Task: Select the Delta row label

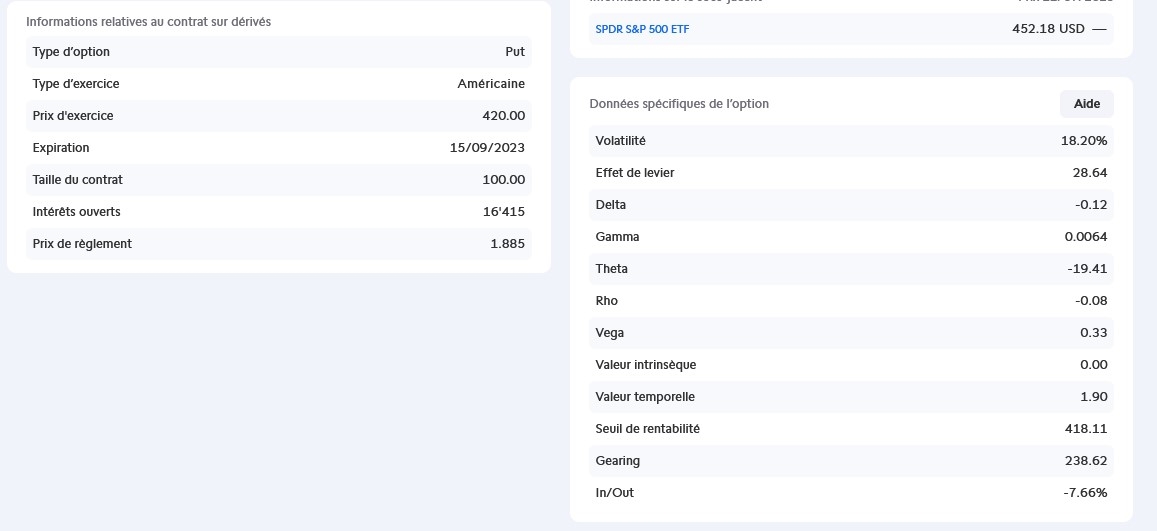Action: point(611,205)
